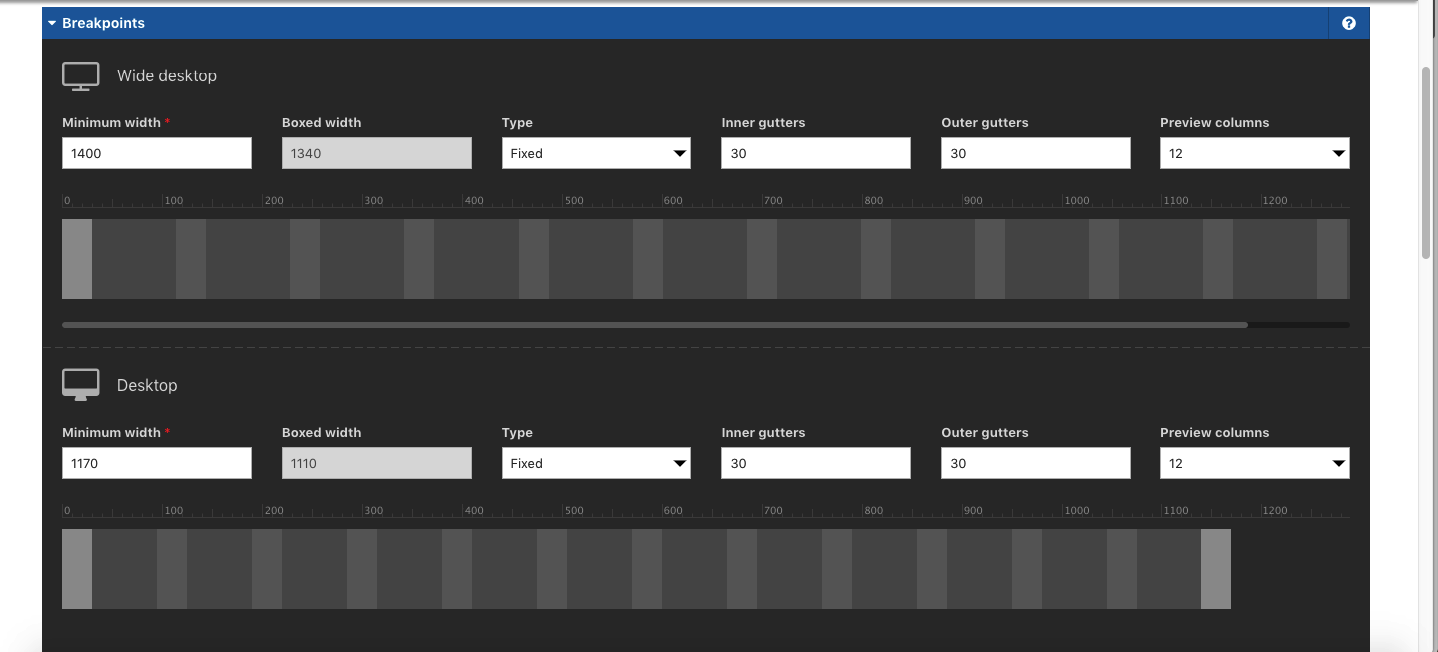The height and width of the screenshot is (652, 1438).
Task: Click the Desktop monitor icon
Action: [x=81, y=385]
